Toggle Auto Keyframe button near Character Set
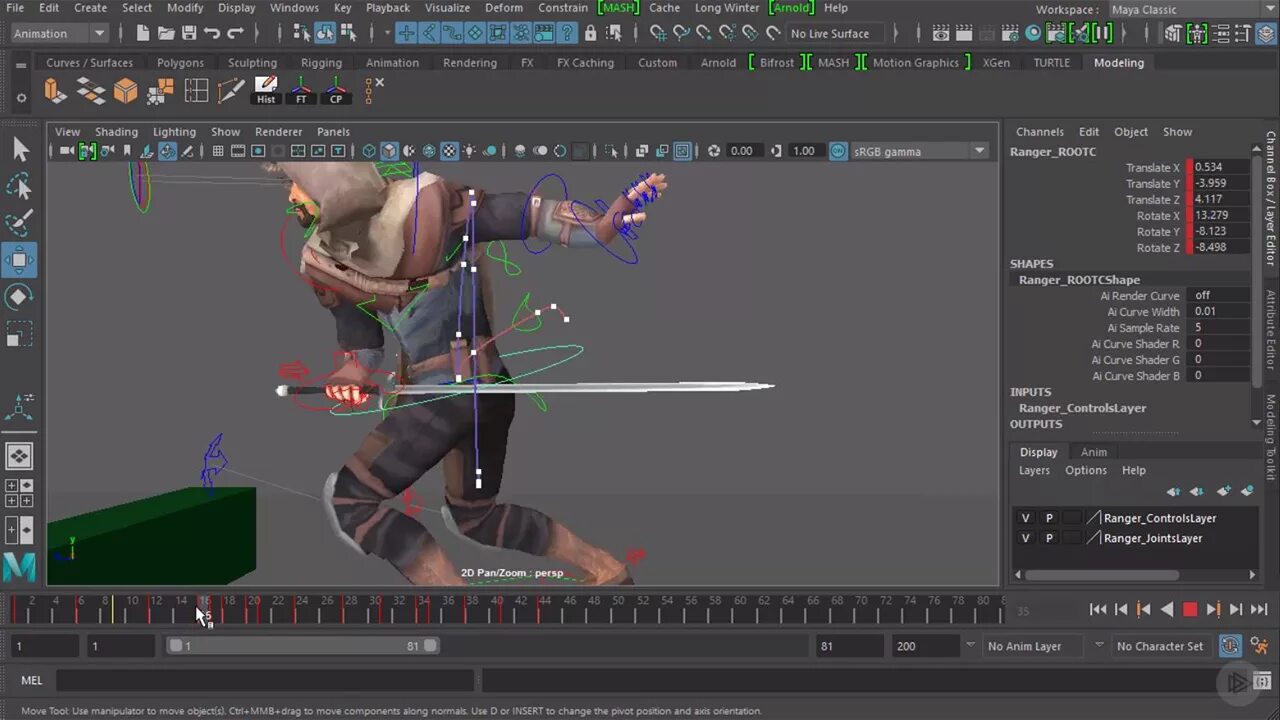This screenshot has width=1280, height=720. coord(1231,646)
